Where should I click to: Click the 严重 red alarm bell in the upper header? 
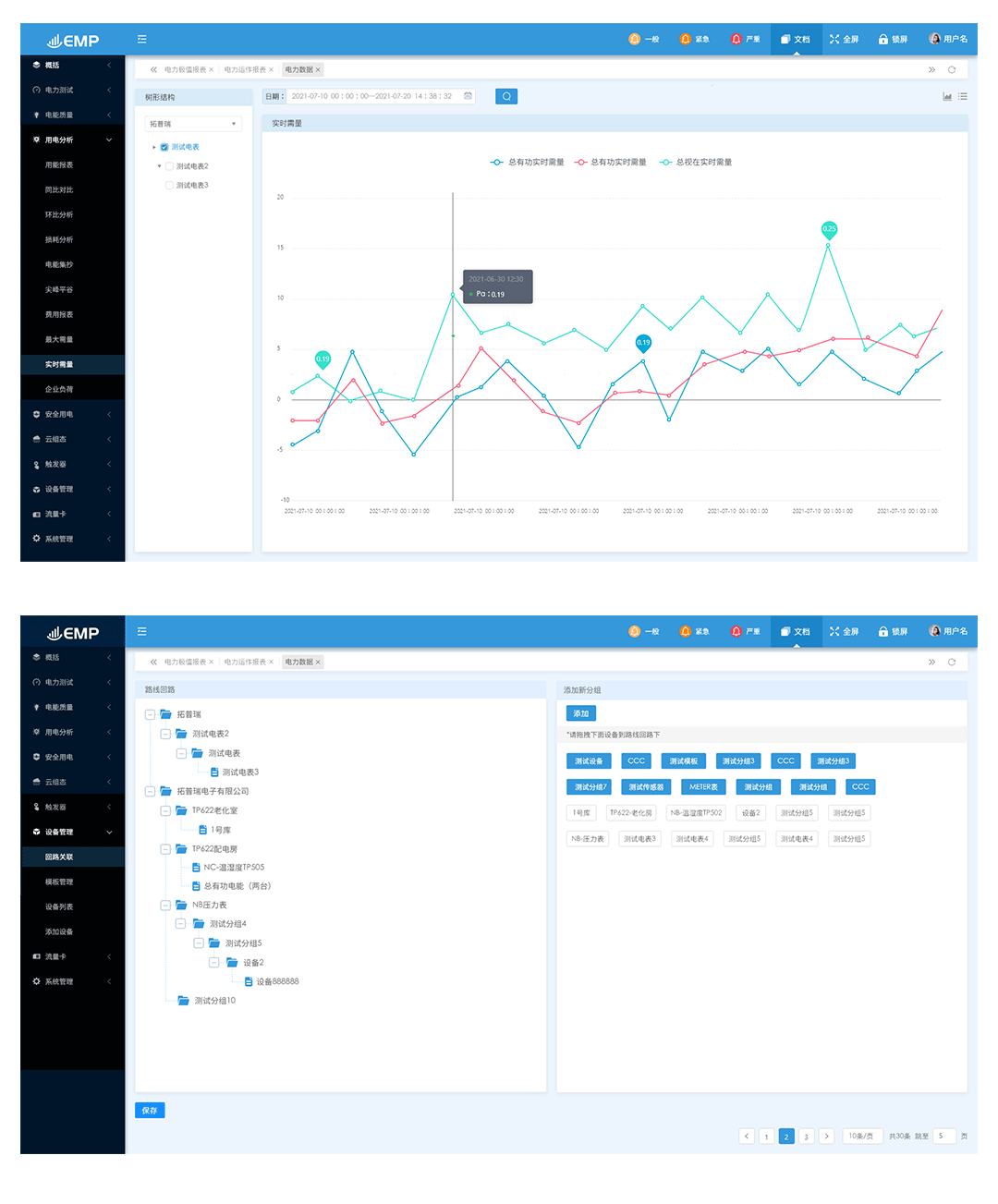(x=736, y=39)
